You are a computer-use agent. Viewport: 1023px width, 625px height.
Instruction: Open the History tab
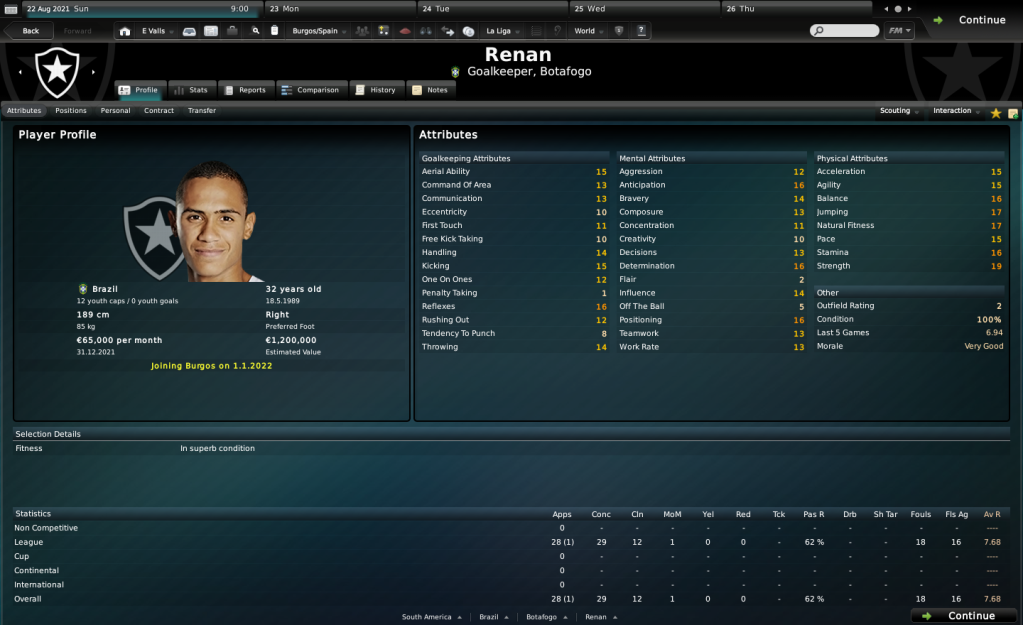click(x=376, y=90)
